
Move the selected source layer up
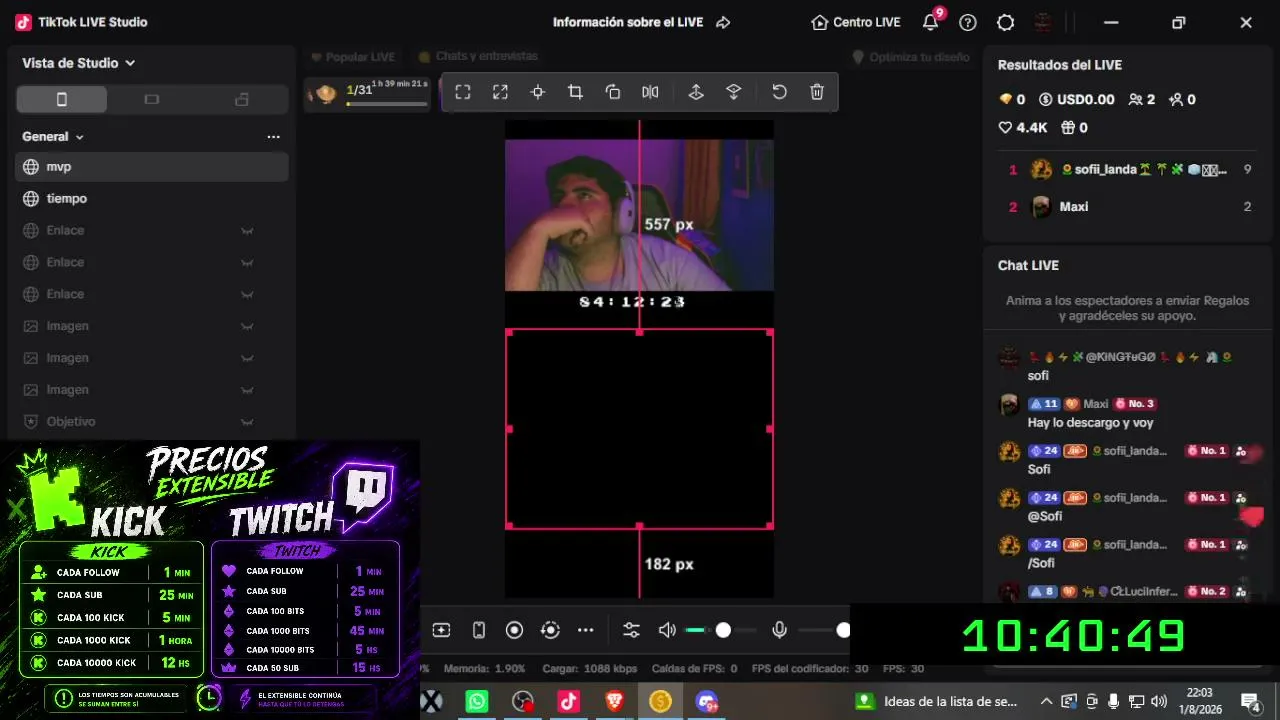pos(696,92)
